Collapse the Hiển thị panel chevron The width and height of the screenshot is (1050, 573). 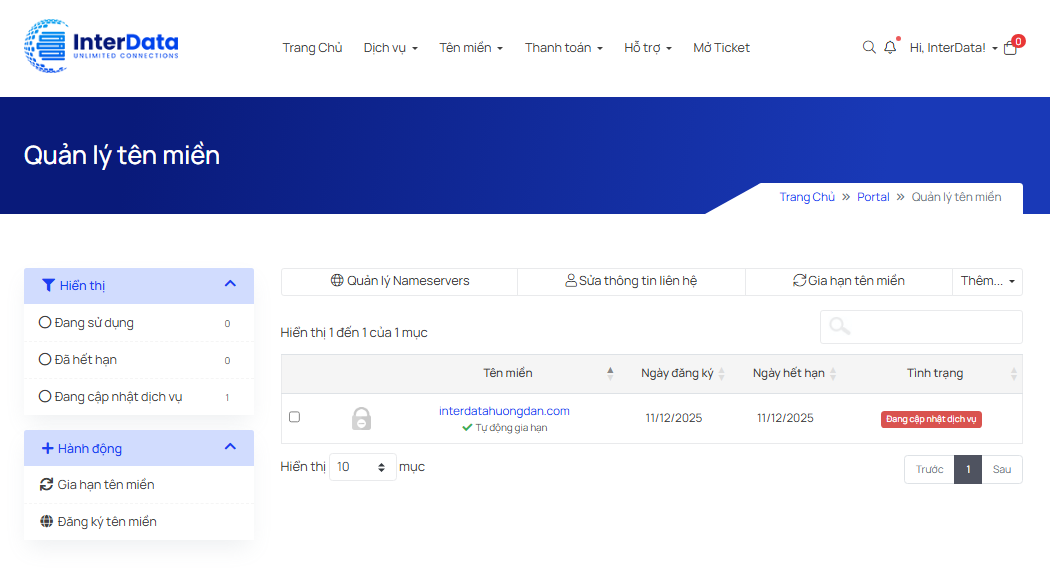230,284
